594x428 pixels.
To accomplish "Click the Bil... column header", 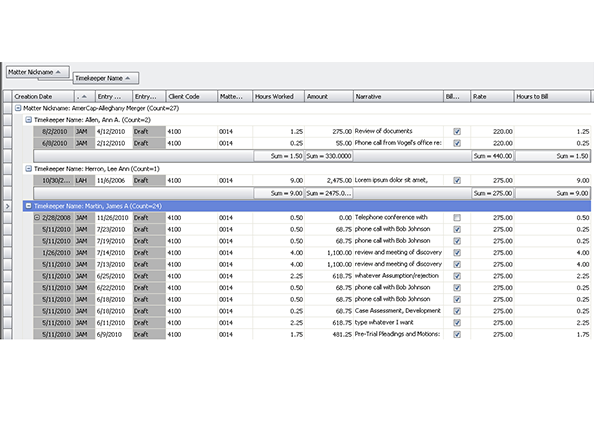I will pos(457,97).
